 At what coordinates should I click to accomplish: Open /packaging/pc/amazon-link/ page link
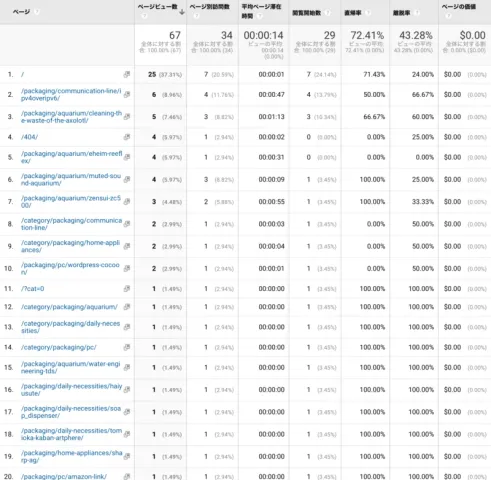[x=64, y=476]
